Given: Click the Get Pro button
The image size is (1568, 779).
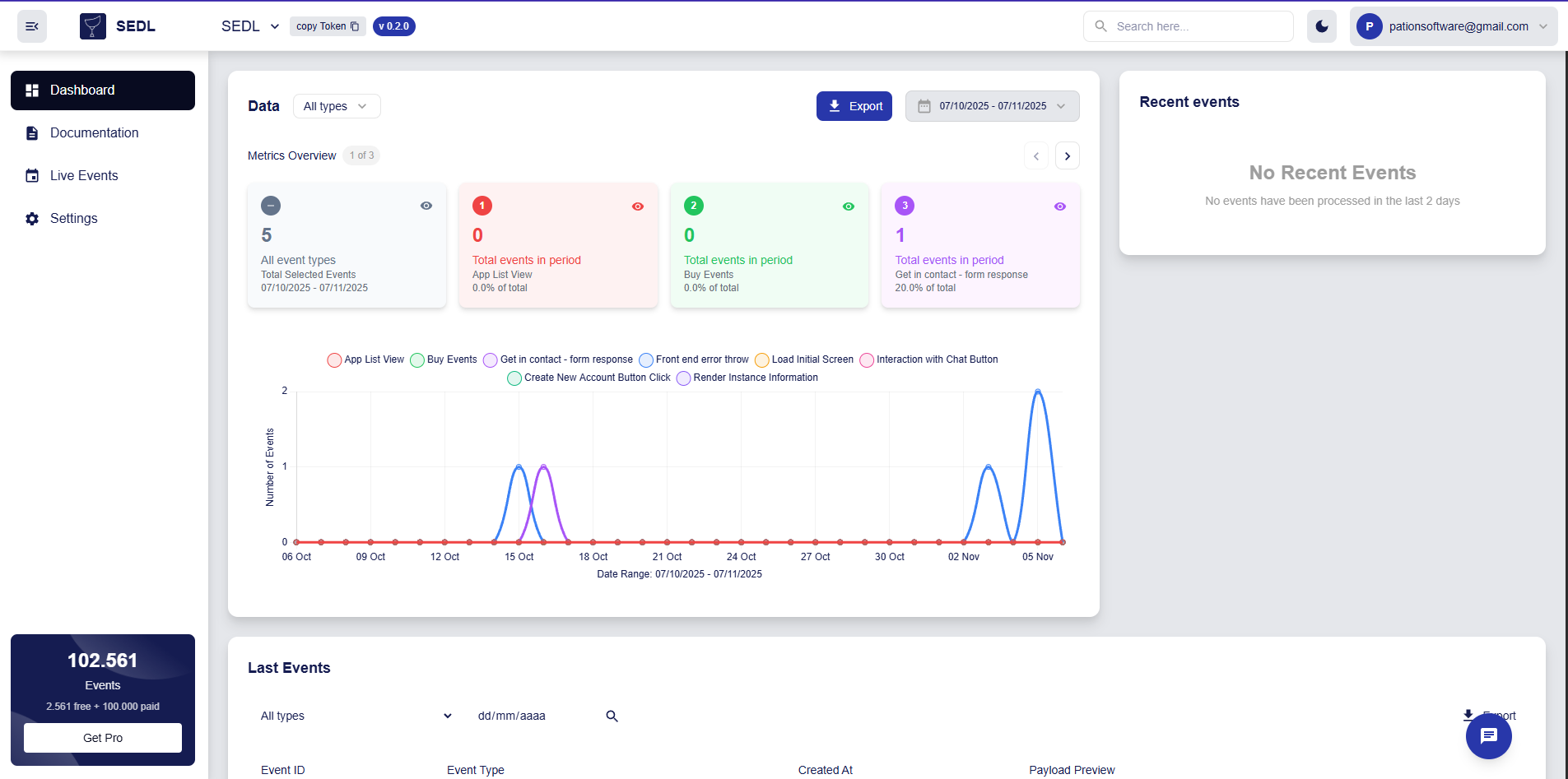Looking at the screenshot, I should [102, 737].
